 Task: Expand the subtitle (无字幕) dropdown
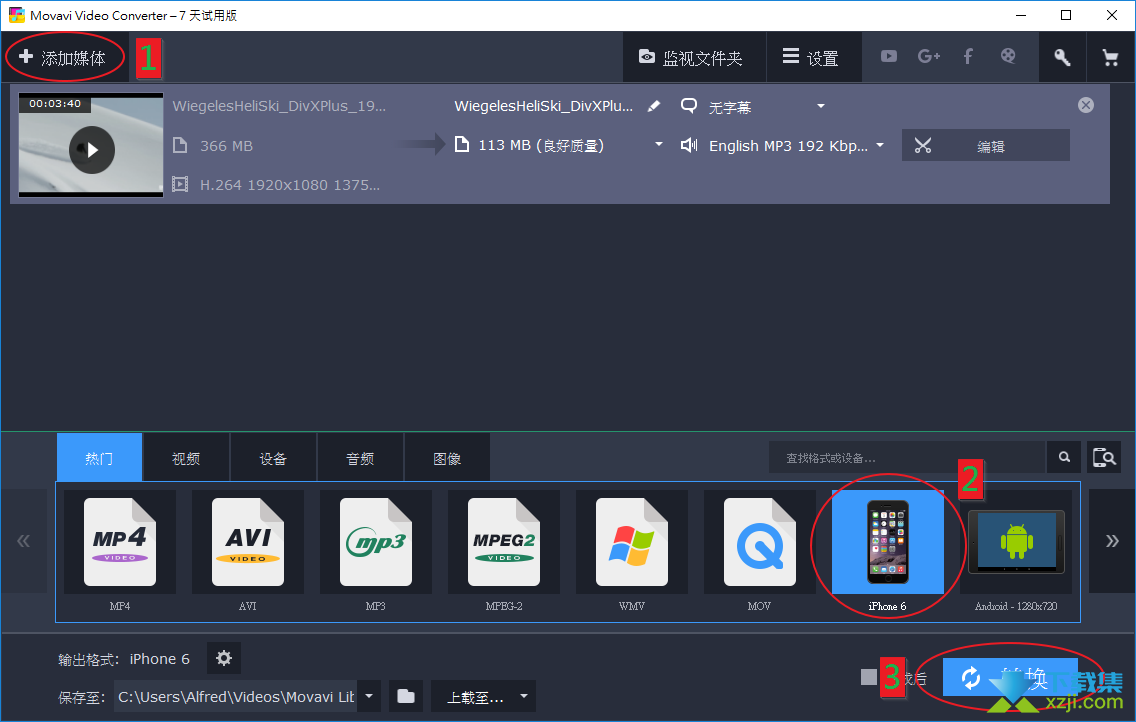click(x=821, y=106)
